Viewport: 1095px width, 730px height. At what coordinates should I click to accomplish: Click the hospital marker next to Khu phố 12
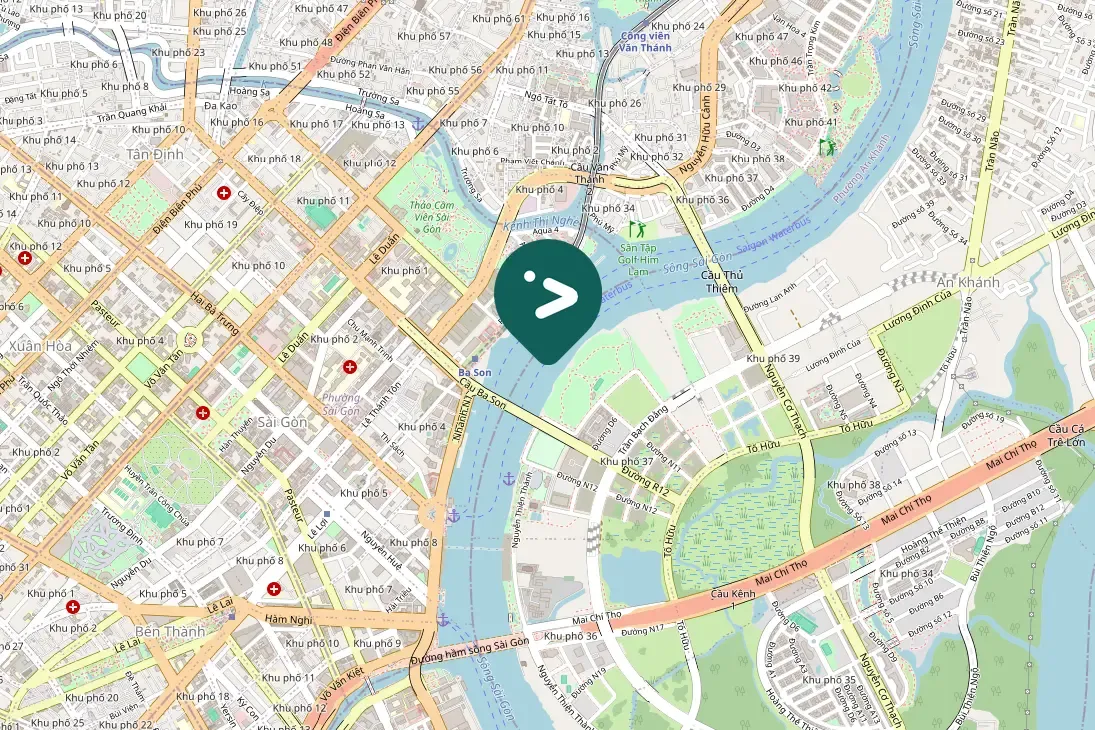(x=25, y=258)
